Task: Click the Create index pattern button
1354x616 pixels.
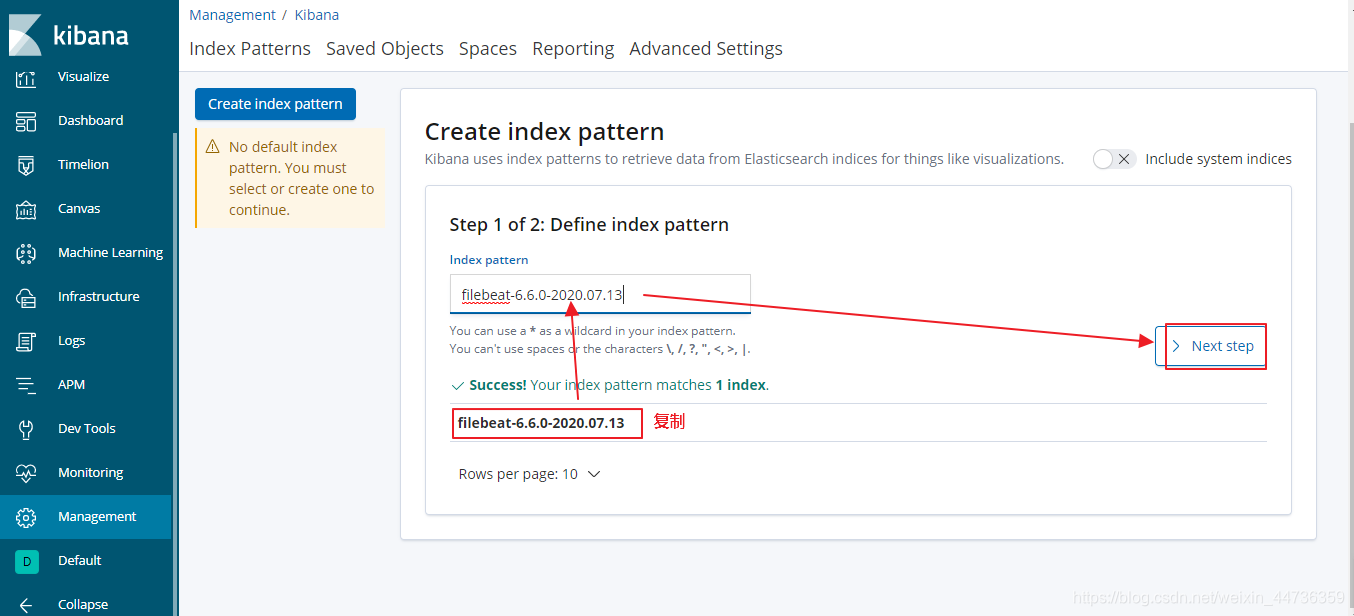Action: coord(275,104)
